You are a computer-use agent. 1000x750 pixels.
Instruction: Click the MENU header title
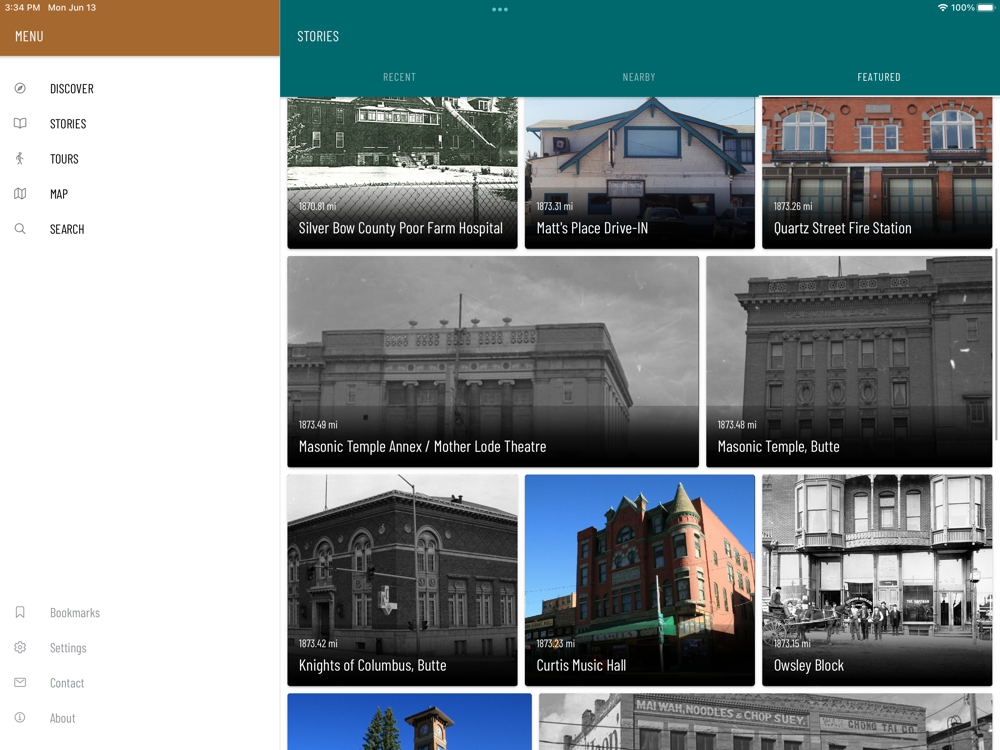click(x=29, y=36)
